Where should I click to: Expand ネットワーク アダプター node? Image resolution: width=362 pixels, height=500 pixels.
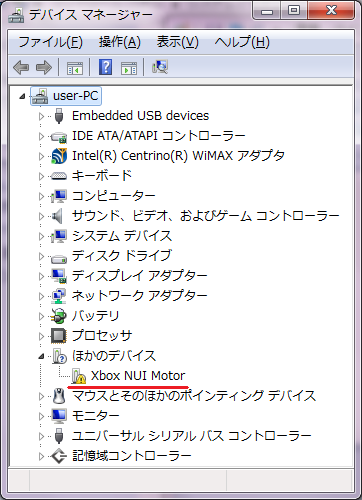[41, 296]
